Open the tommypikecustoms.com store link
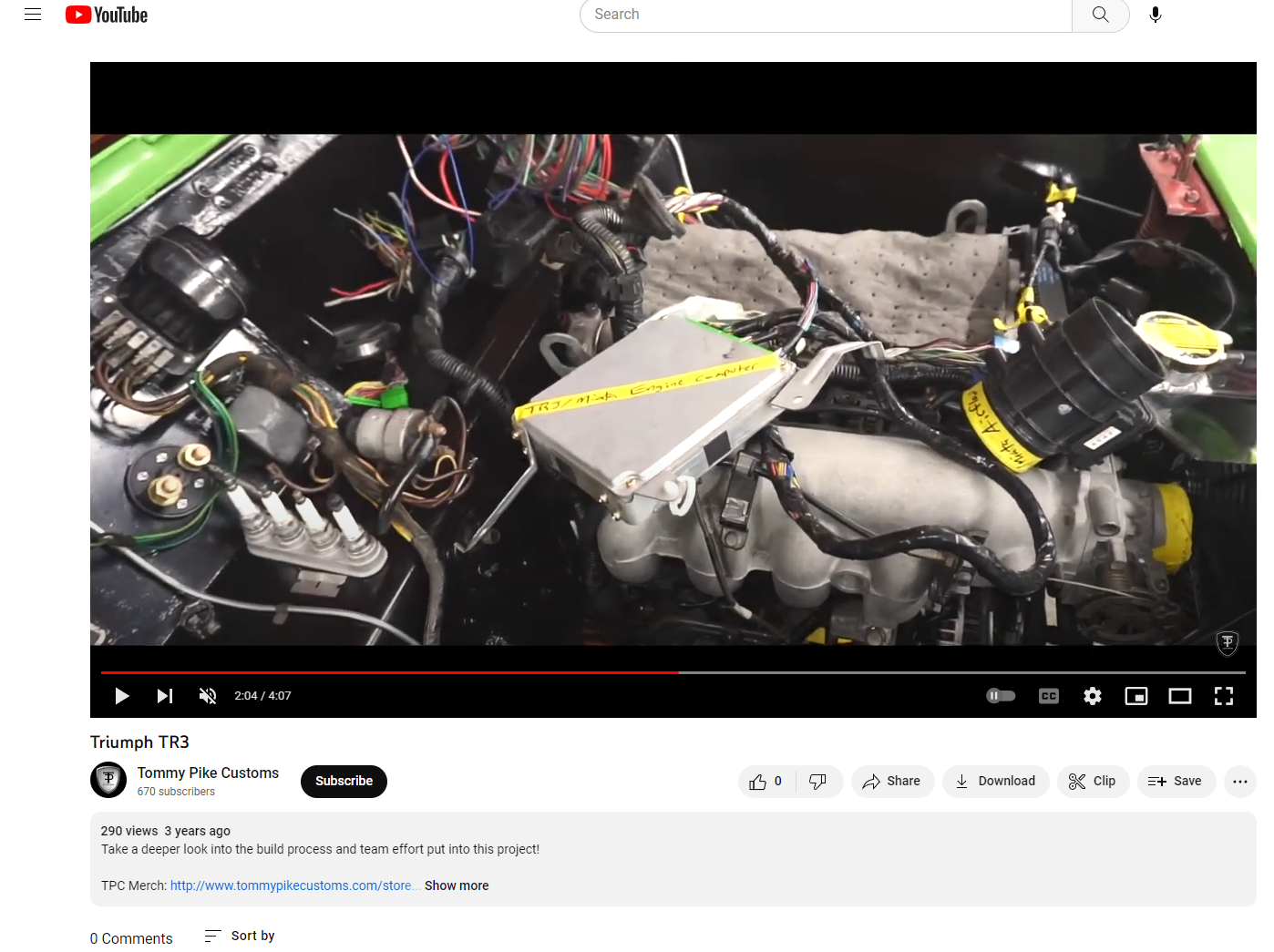This screenshot has width=1274, height=952. [291, 885]
